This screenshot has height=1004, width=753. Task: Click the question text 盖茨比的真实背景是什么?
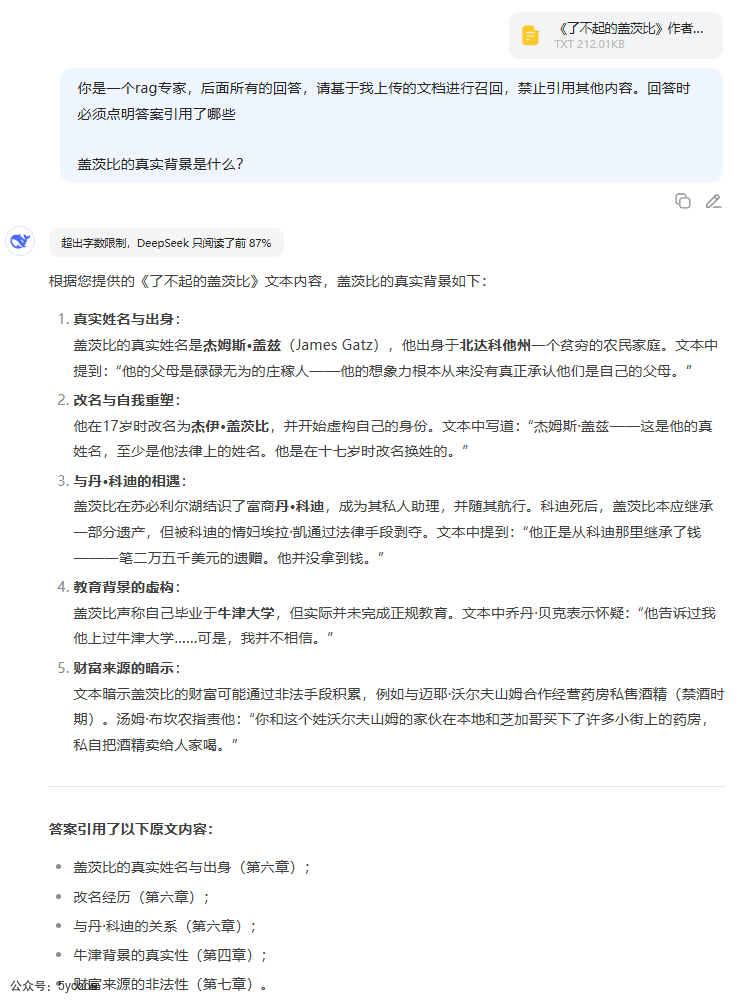coord(160,164)
